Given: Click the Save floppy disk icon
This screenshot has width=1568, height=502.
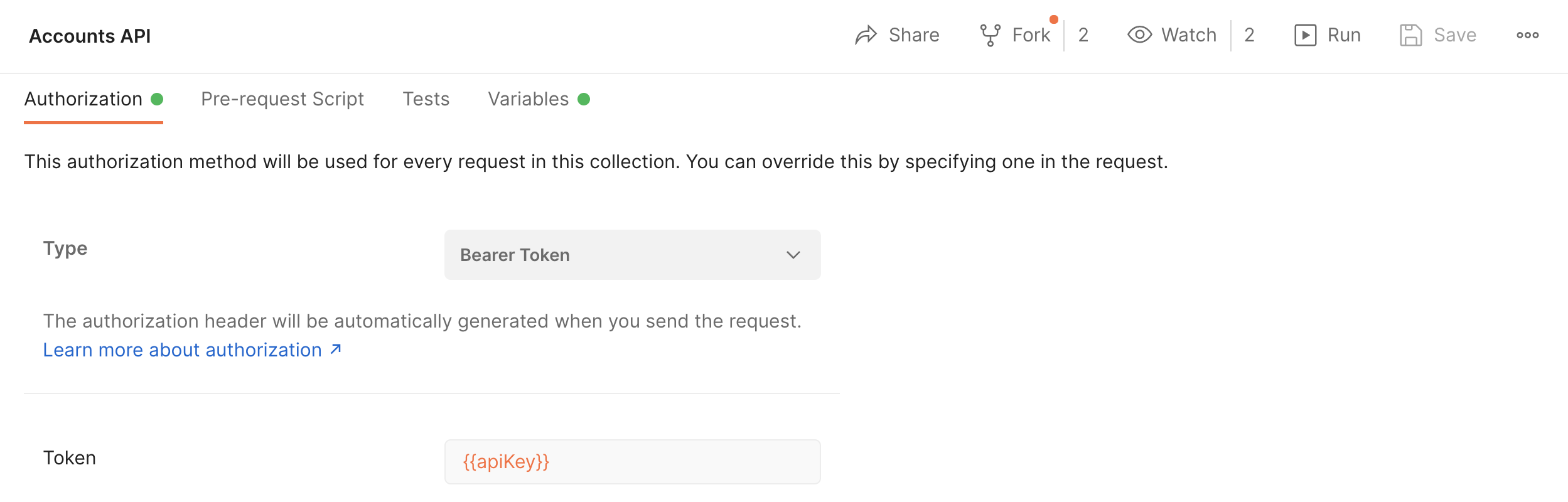Looking at the screenshot, I should pyautogui.click(x=1410, y=35).
